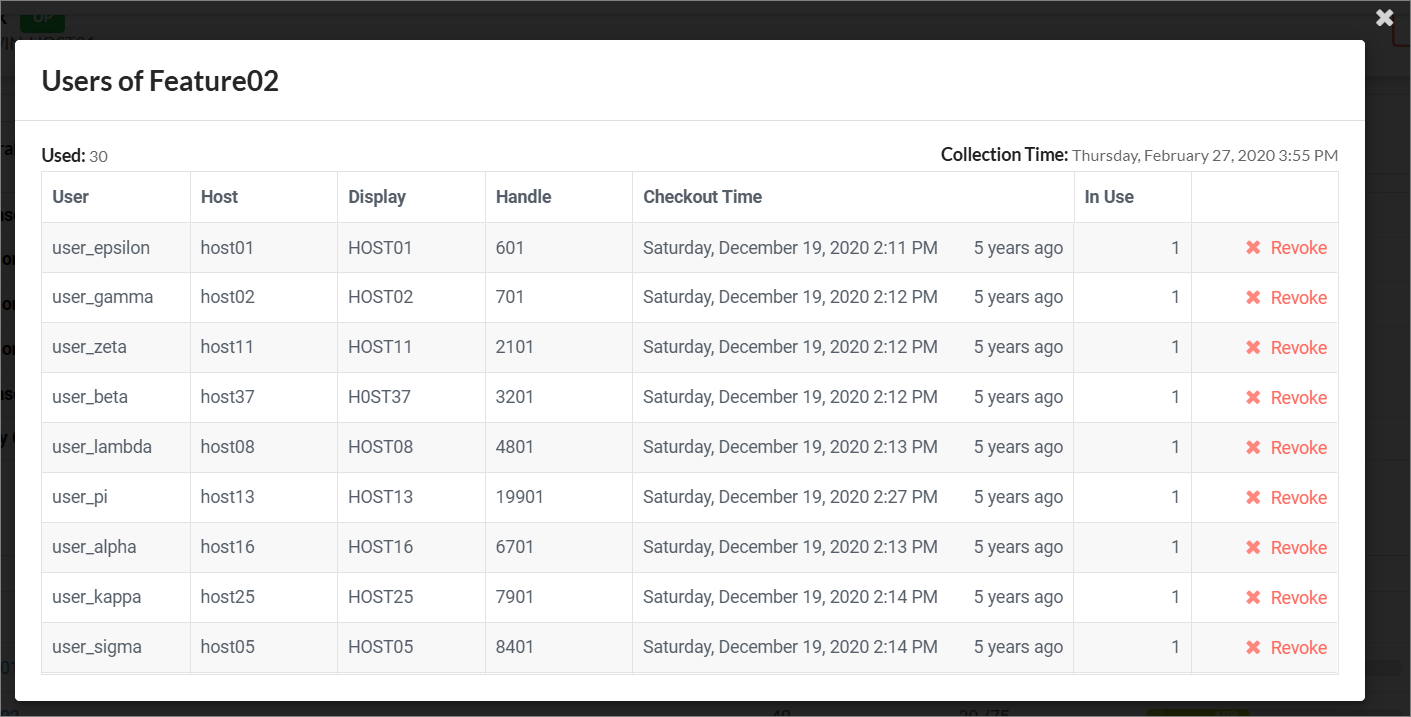
Task: Select the user_alpha cell
Action: (x=116, y=548)
